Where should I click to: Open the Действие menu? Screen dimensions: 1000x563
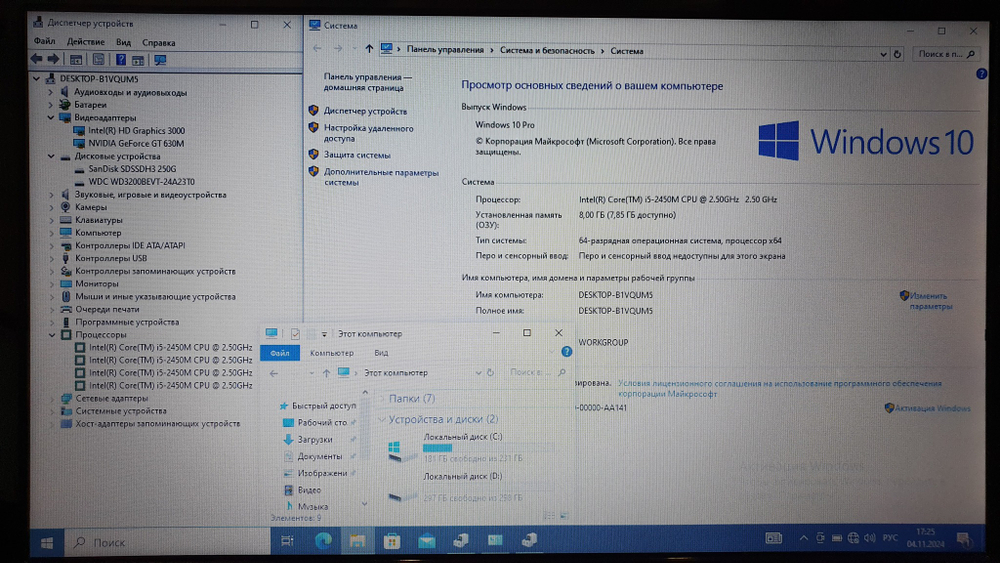[85, 41]
